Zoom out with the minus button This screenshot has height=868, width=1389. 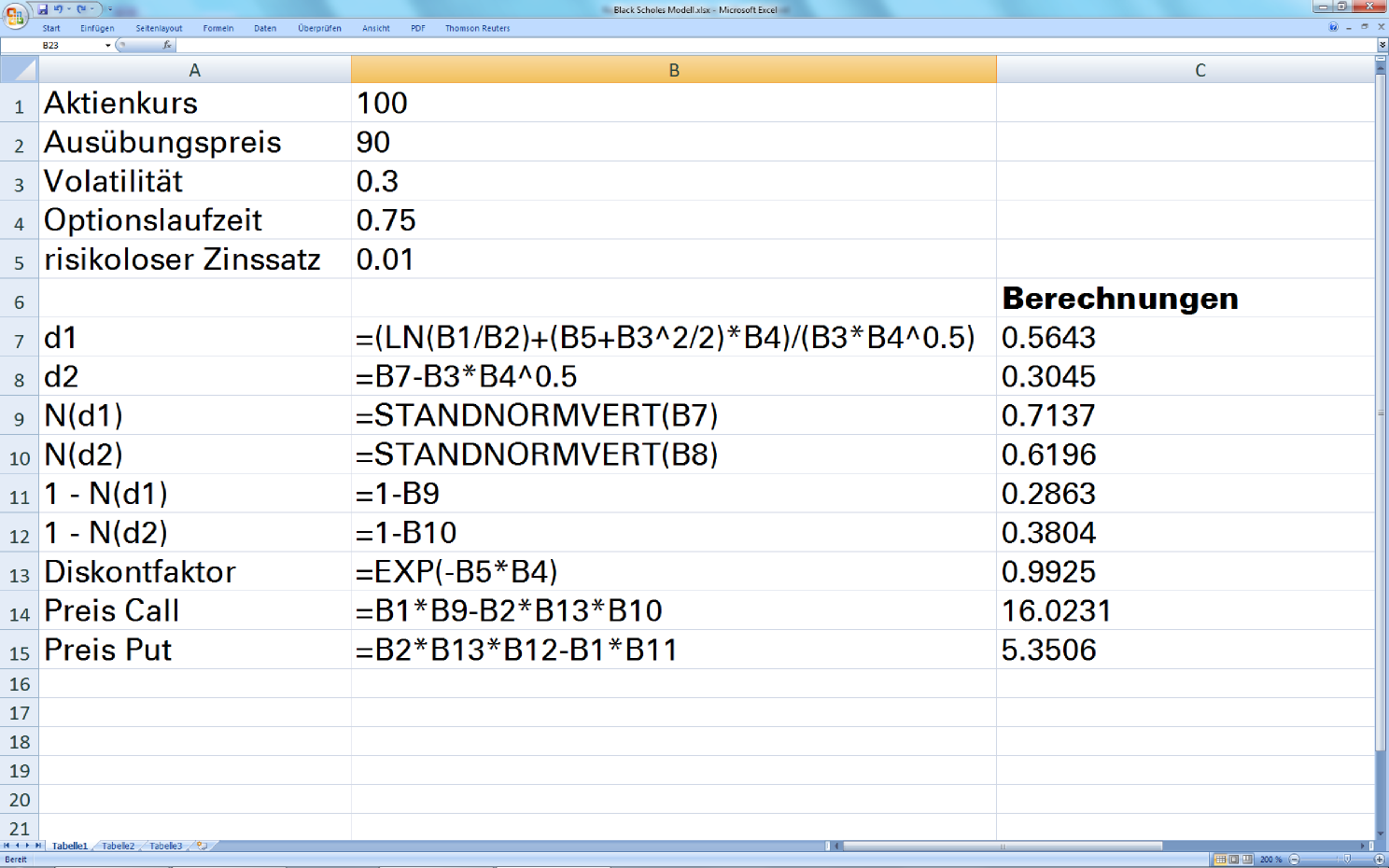tap(1294, 860)
